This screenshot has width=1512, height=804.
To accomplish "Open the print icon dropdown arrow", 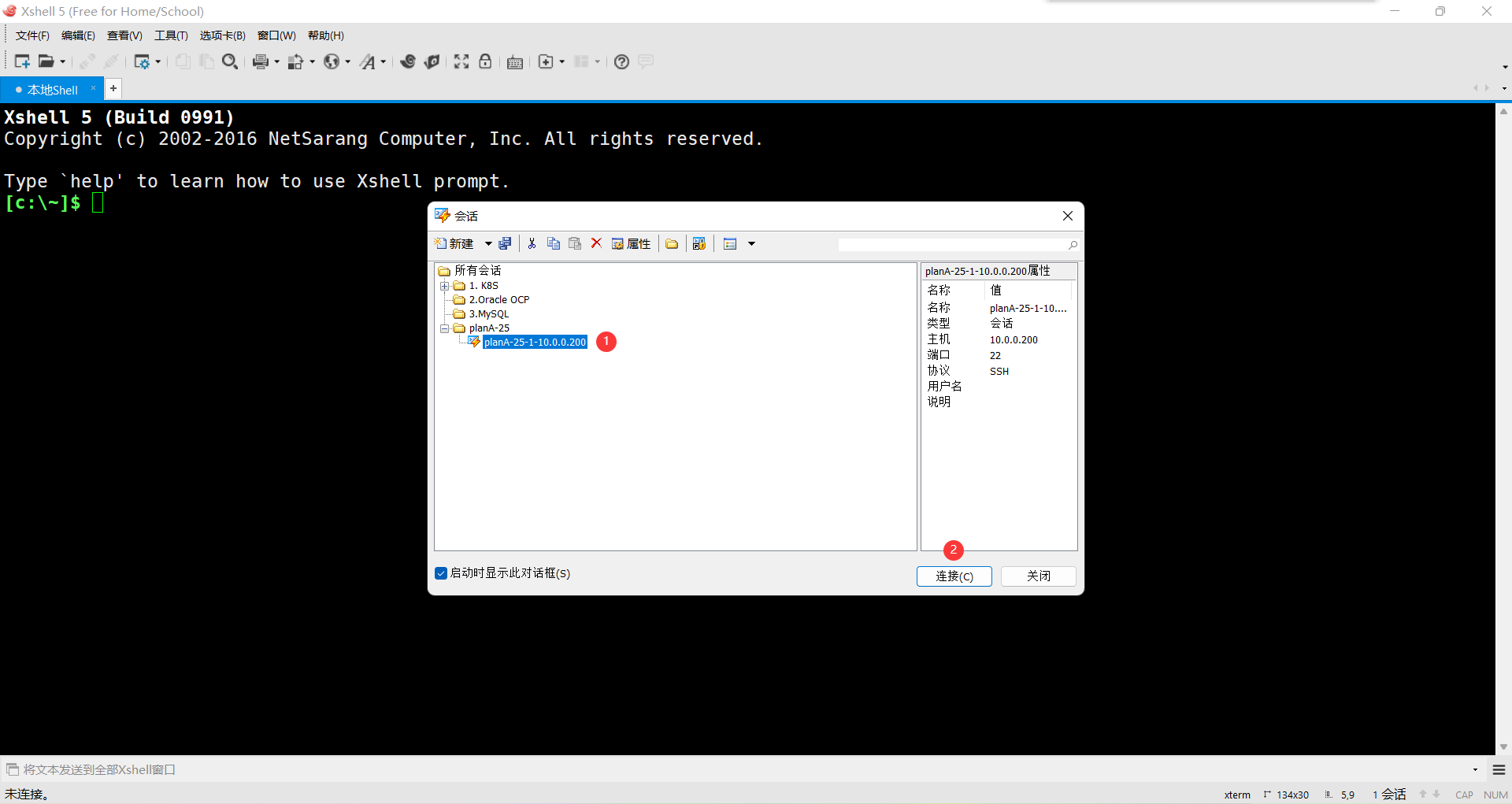I will point(276,61).
